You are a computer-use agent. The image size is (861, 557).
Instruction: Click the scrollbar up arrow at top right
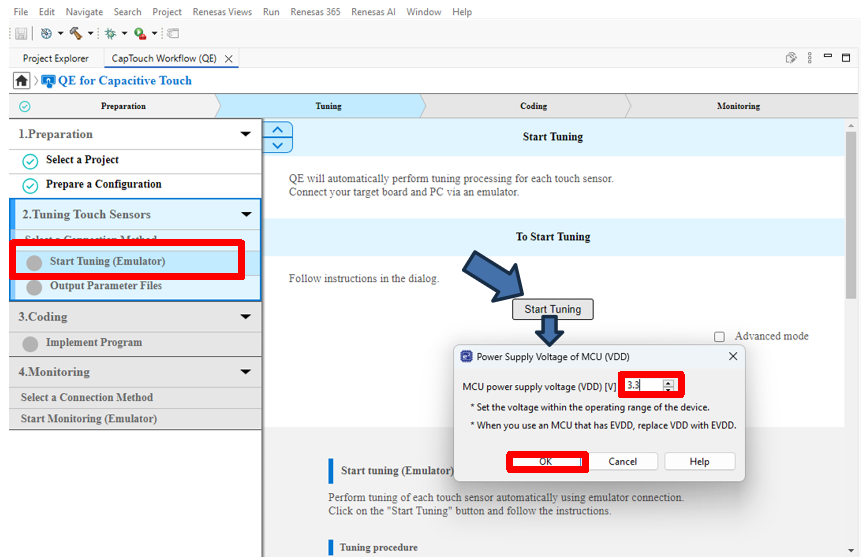point(851,126)
